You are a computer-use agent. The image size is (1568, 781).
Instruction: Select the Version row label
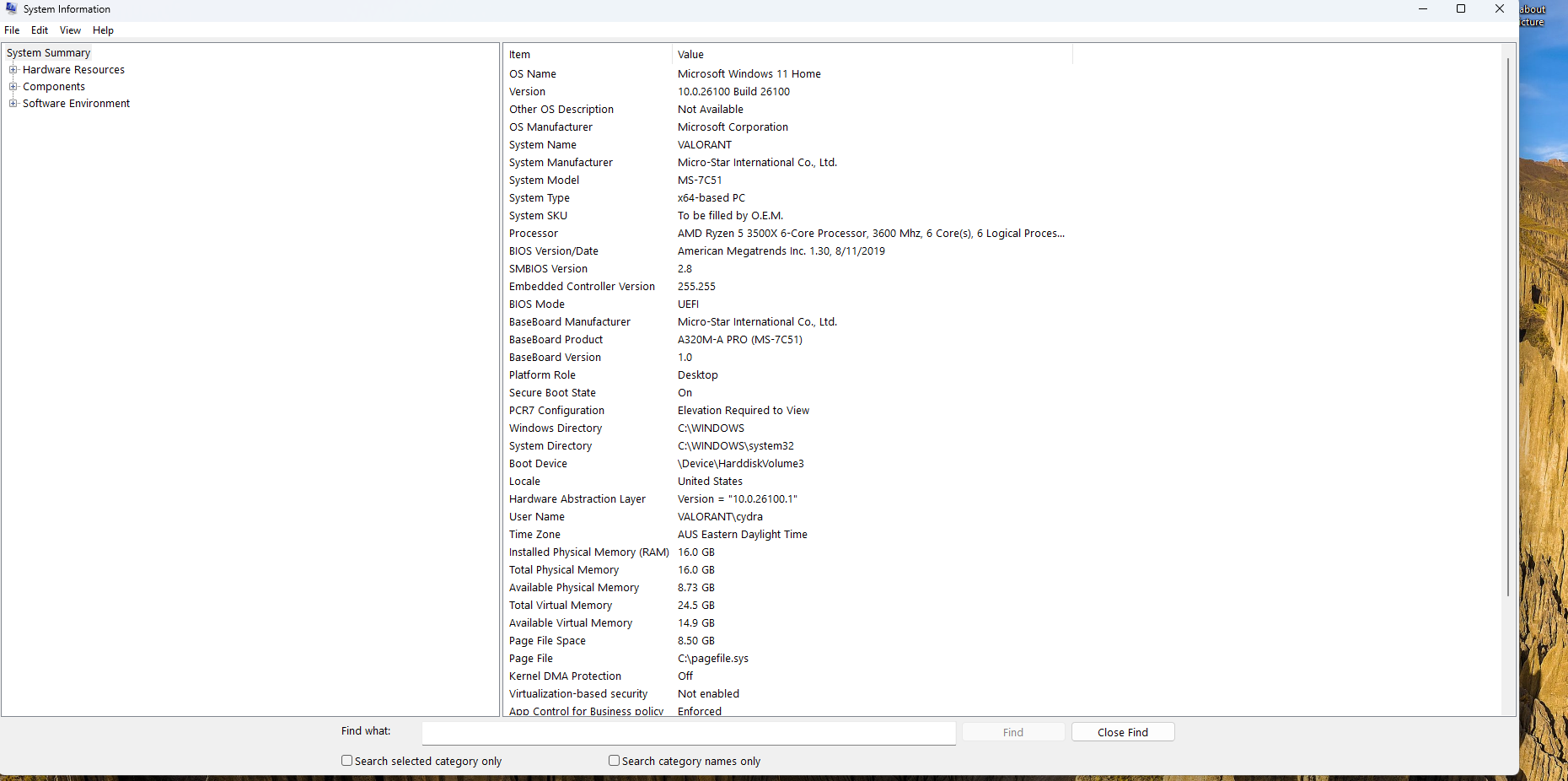(527, 92)
